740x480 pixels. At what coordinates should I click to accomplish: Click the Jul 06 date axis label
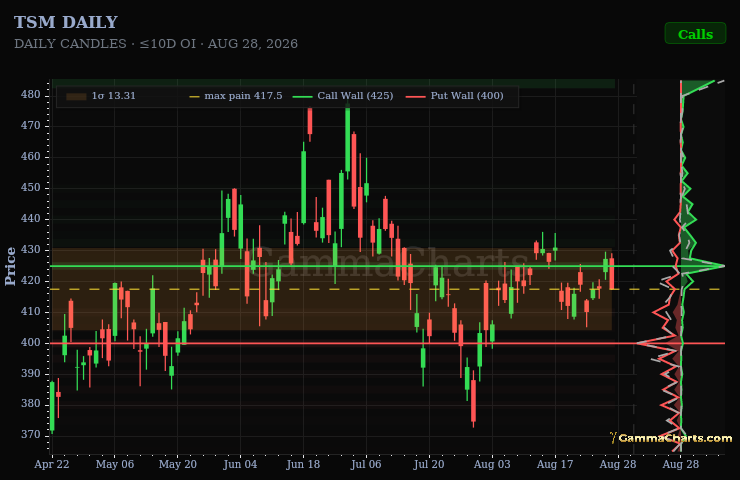click(x=366, y=464)
